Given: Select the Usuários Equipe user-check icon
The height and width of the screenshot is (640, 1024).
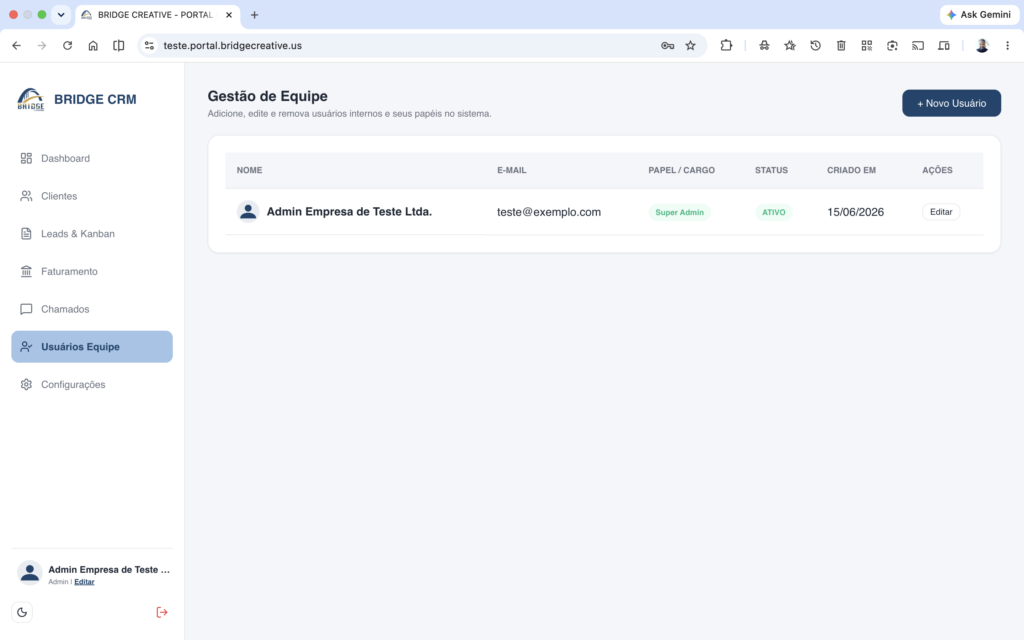Looking at the screenshot, I should click(x=26, y=347).
